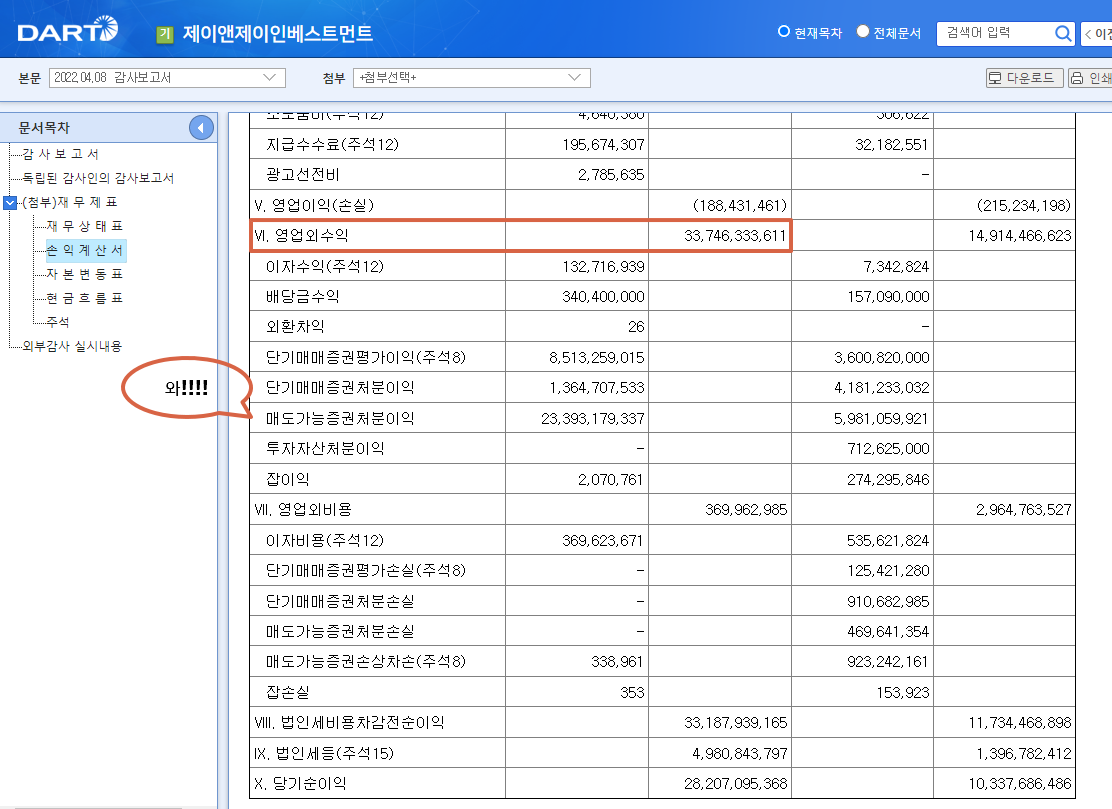The height and width of the screenshot is (809, 1112).
Task: Click row label 매도가능증권손상차손(주석8)
Action: coord(366,662)
